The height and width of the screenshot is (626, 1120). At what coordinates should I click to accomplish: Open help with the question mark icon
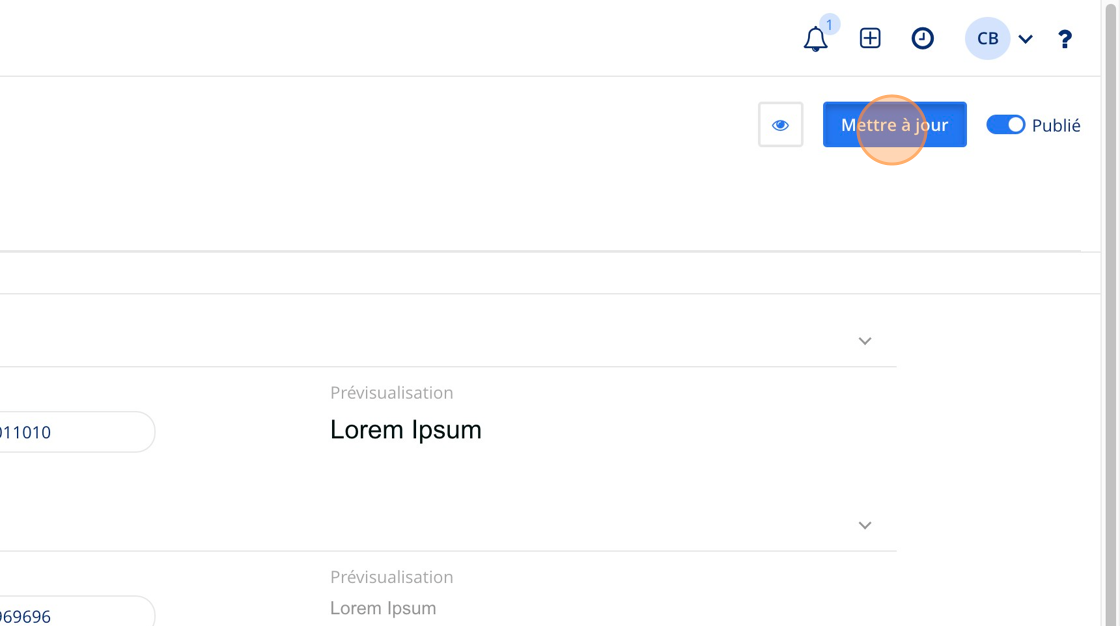[x=1064, y=39]
